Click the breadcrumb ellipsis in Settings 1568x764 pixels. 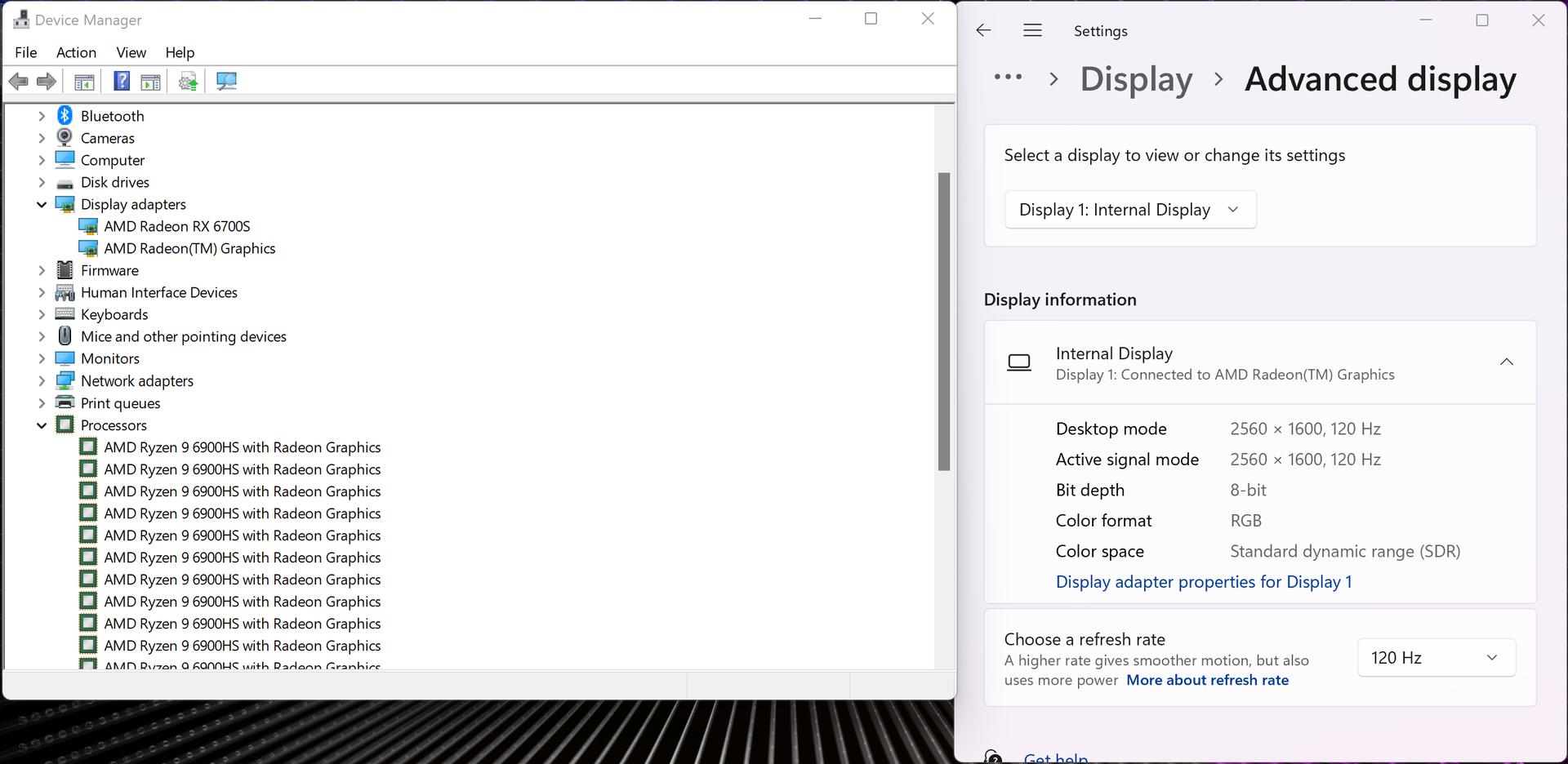pyautogui.click(x=1008, y=78)
